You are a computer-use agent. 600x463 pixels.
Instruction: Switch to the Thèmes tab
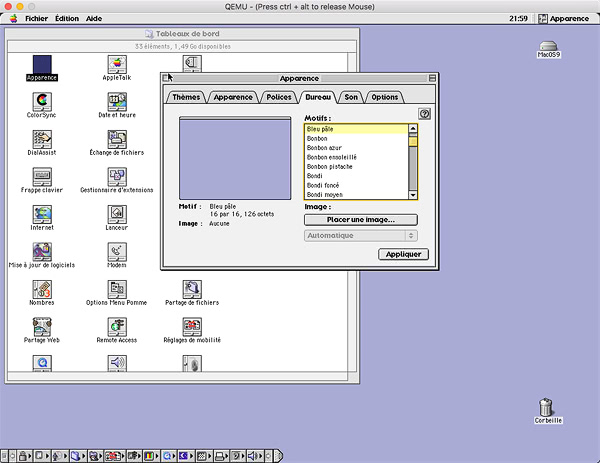(186, 97)
